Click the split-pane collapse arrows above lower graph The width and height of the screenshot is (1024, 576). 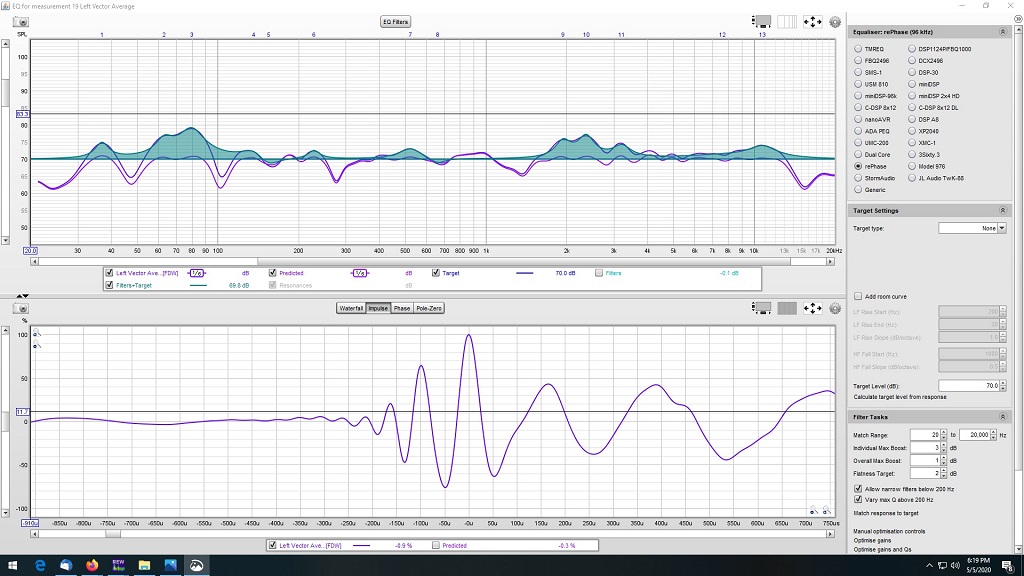(22, 296)
